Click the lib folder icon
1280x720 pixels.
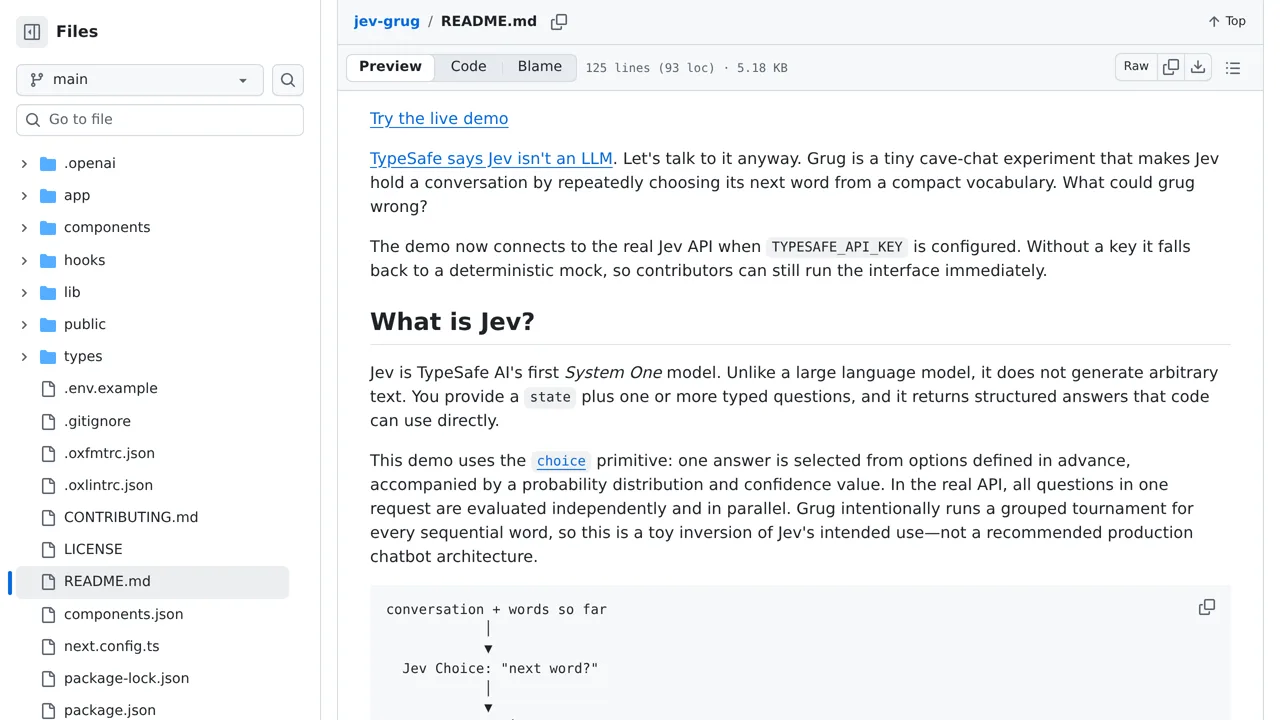click(48, 292)
